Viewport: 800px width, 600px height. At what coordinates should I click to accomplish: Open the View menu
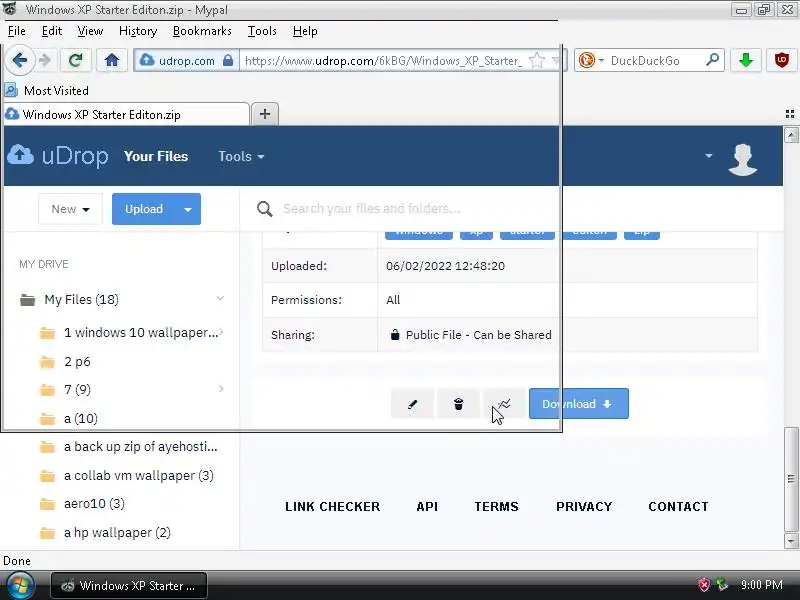pos(90,31)
